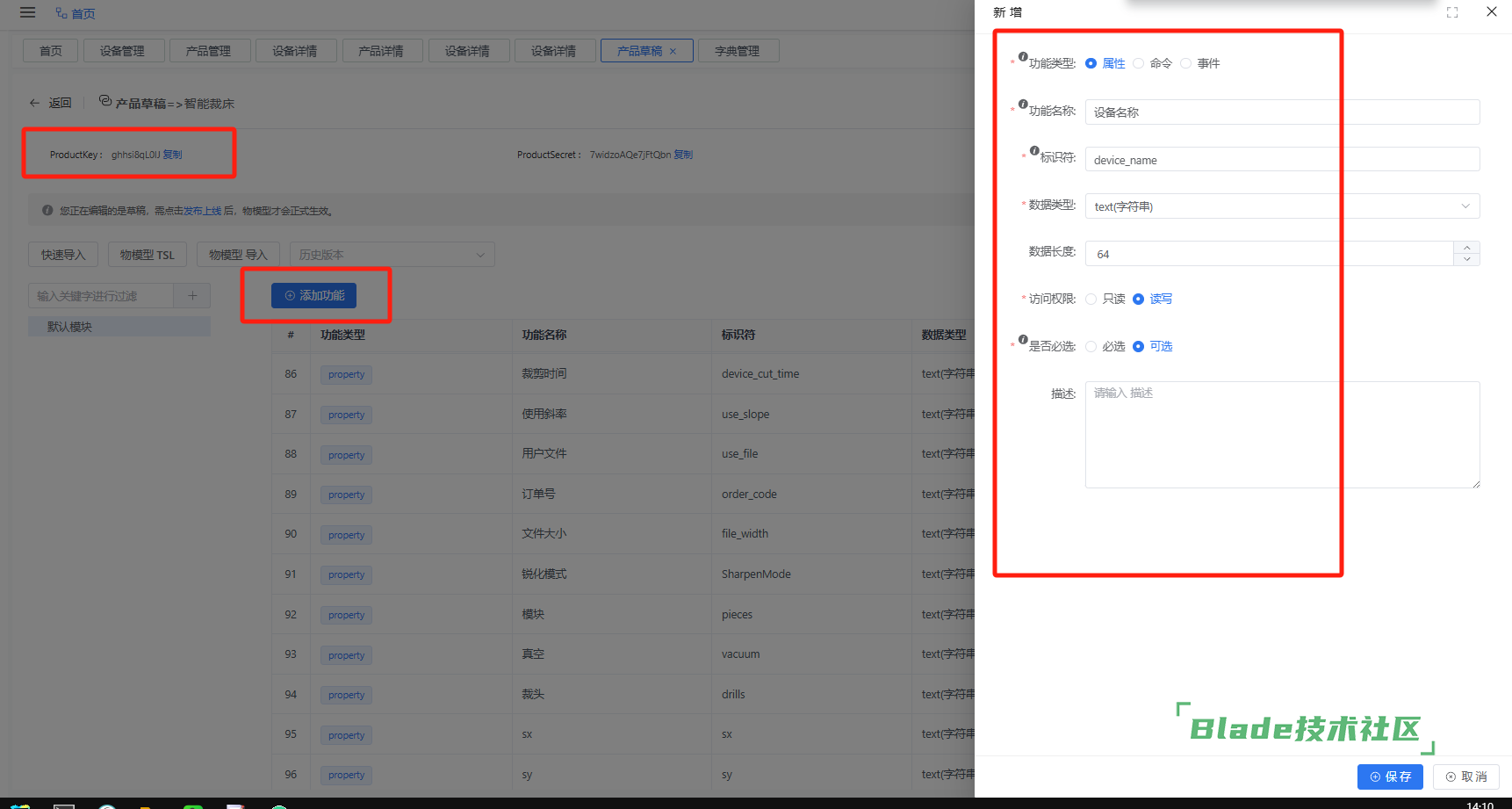Close the 新增 dialog panel
Screen dimensions: 1512x809
tap(1491, 12)
